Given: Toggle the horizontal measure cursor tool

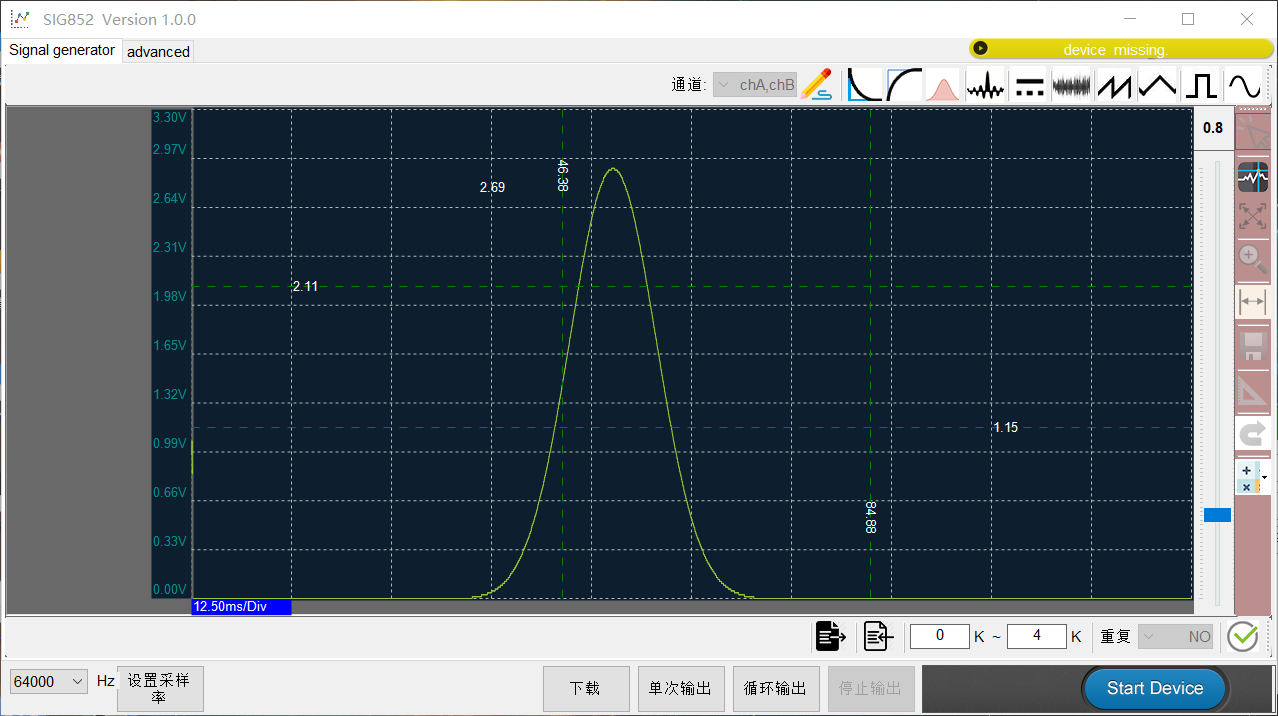Looking at the screenshot, I should 1252,301.
